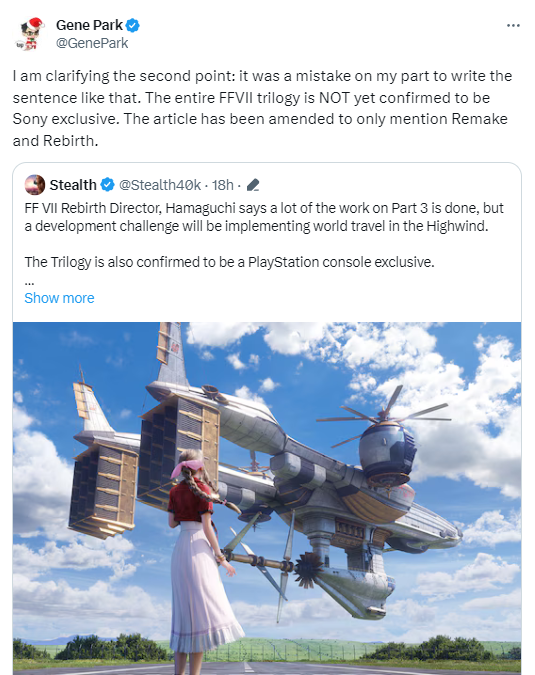This screenshot has width=535, height=675.
Task: Click the 18h timestamp
Action: pyautogui.click(x=223, y=185)
